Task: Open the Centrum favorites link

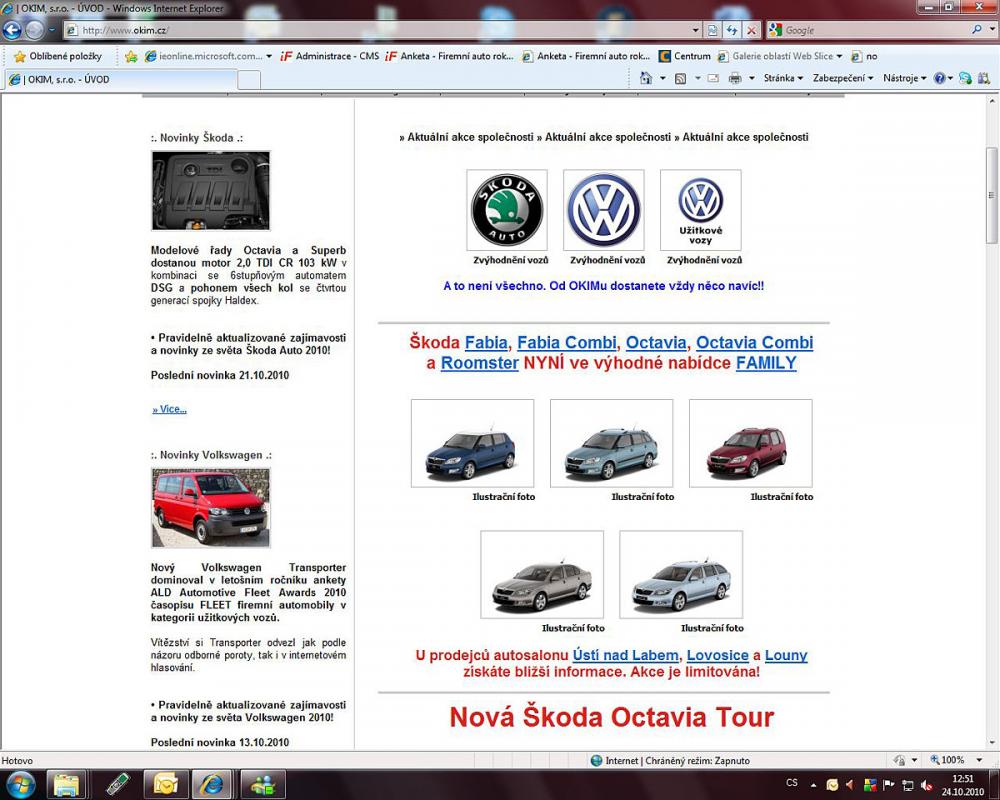Action: (x=685, y=56)
